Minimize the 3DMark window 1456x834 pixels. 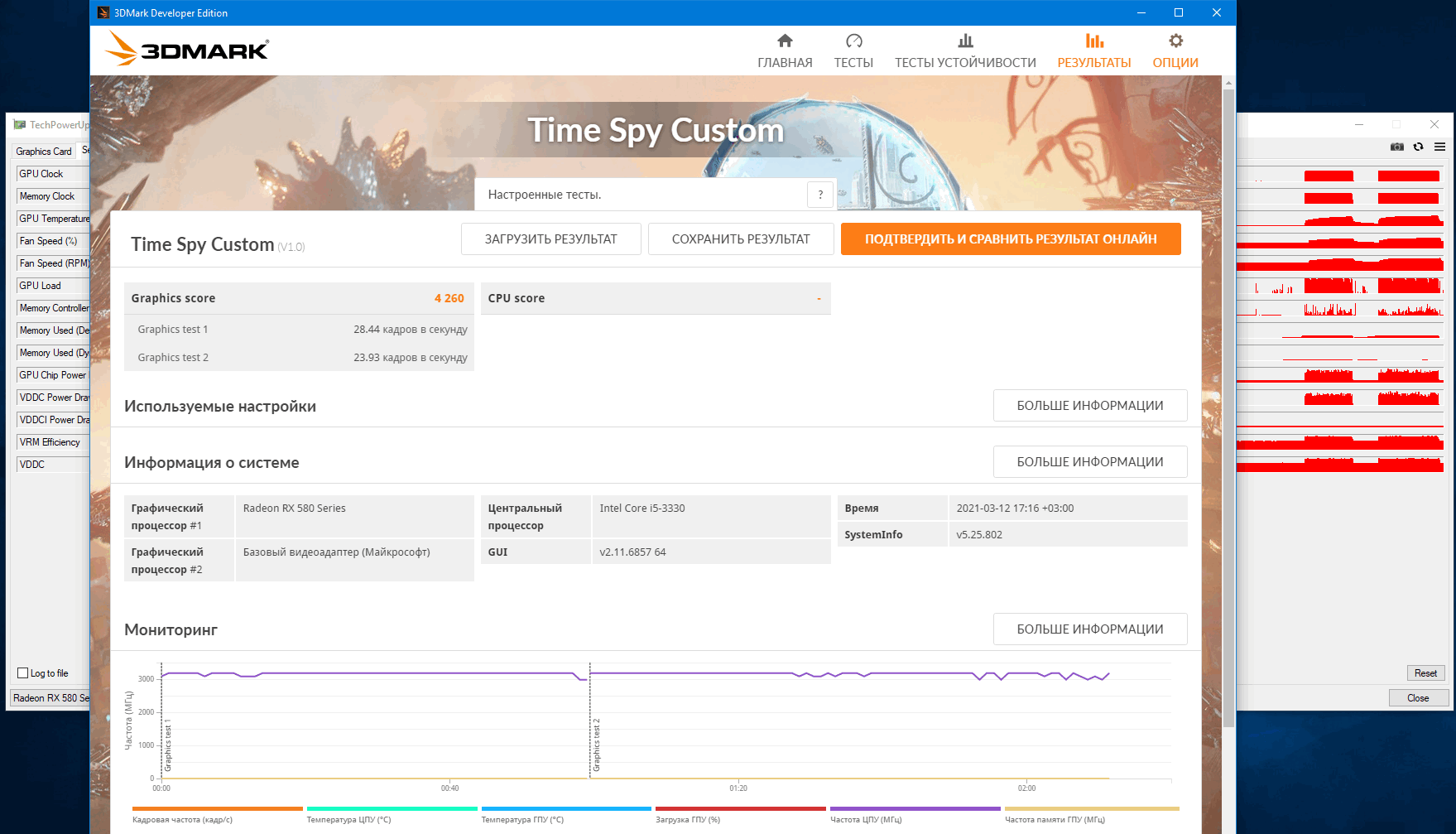(x=1141, y=12)
